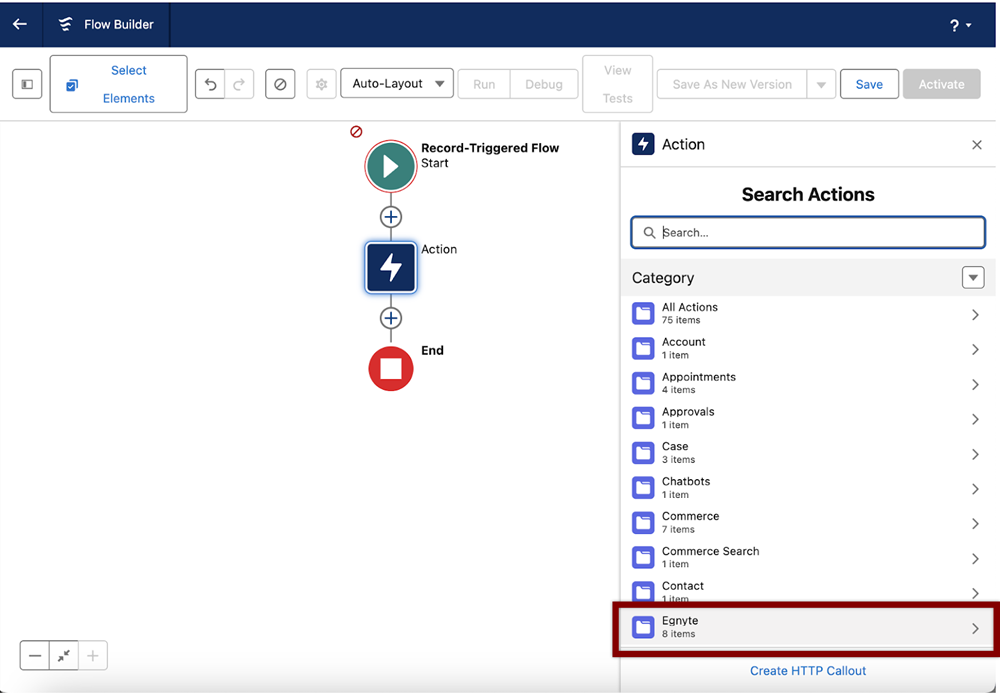This screenshot has width=1000, height=694.
Task: Click the All Actions folder icon
Action: [643, 314]
